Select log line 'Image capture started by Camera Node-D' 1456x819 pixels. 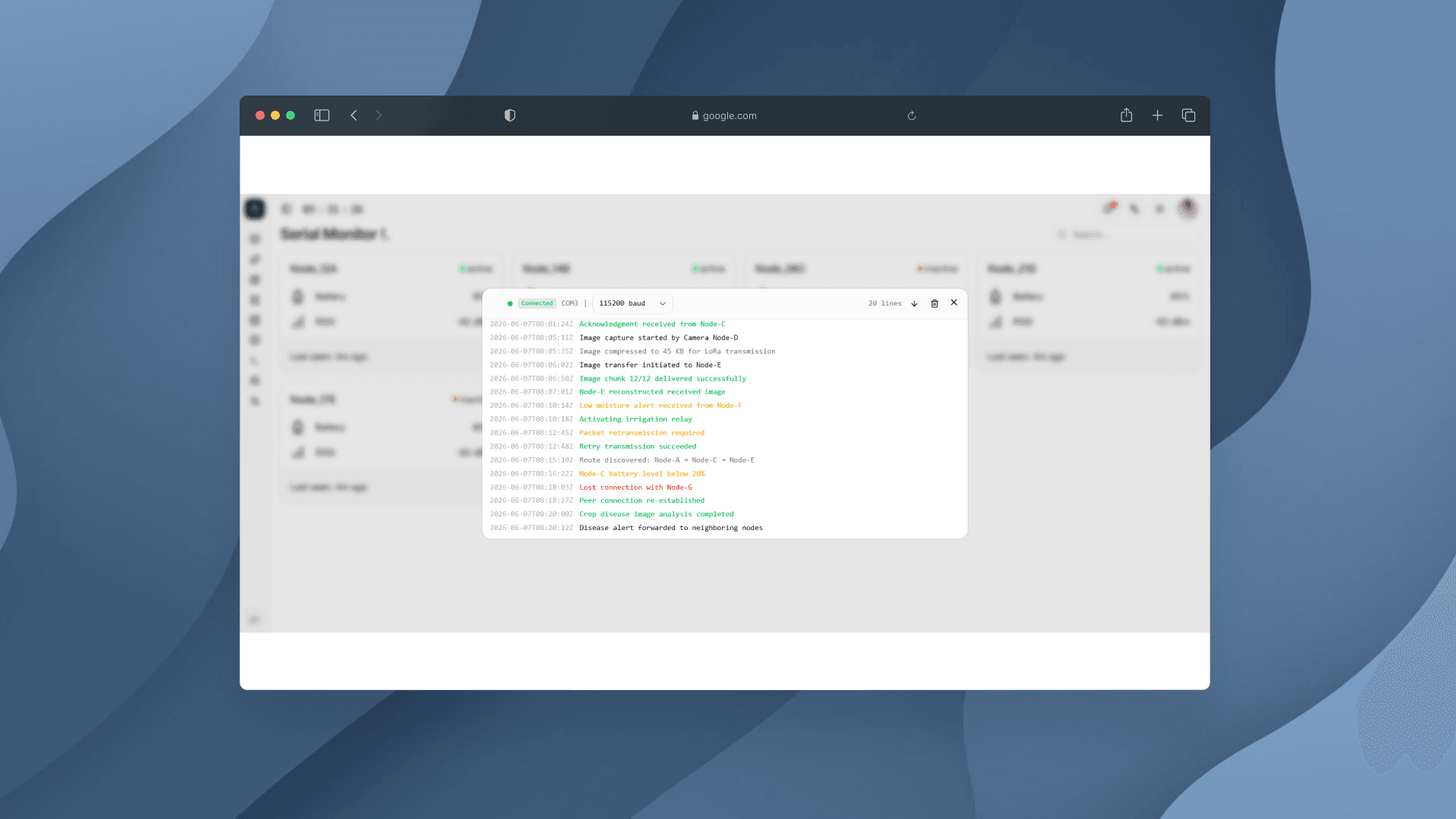[x=658, y=337]
